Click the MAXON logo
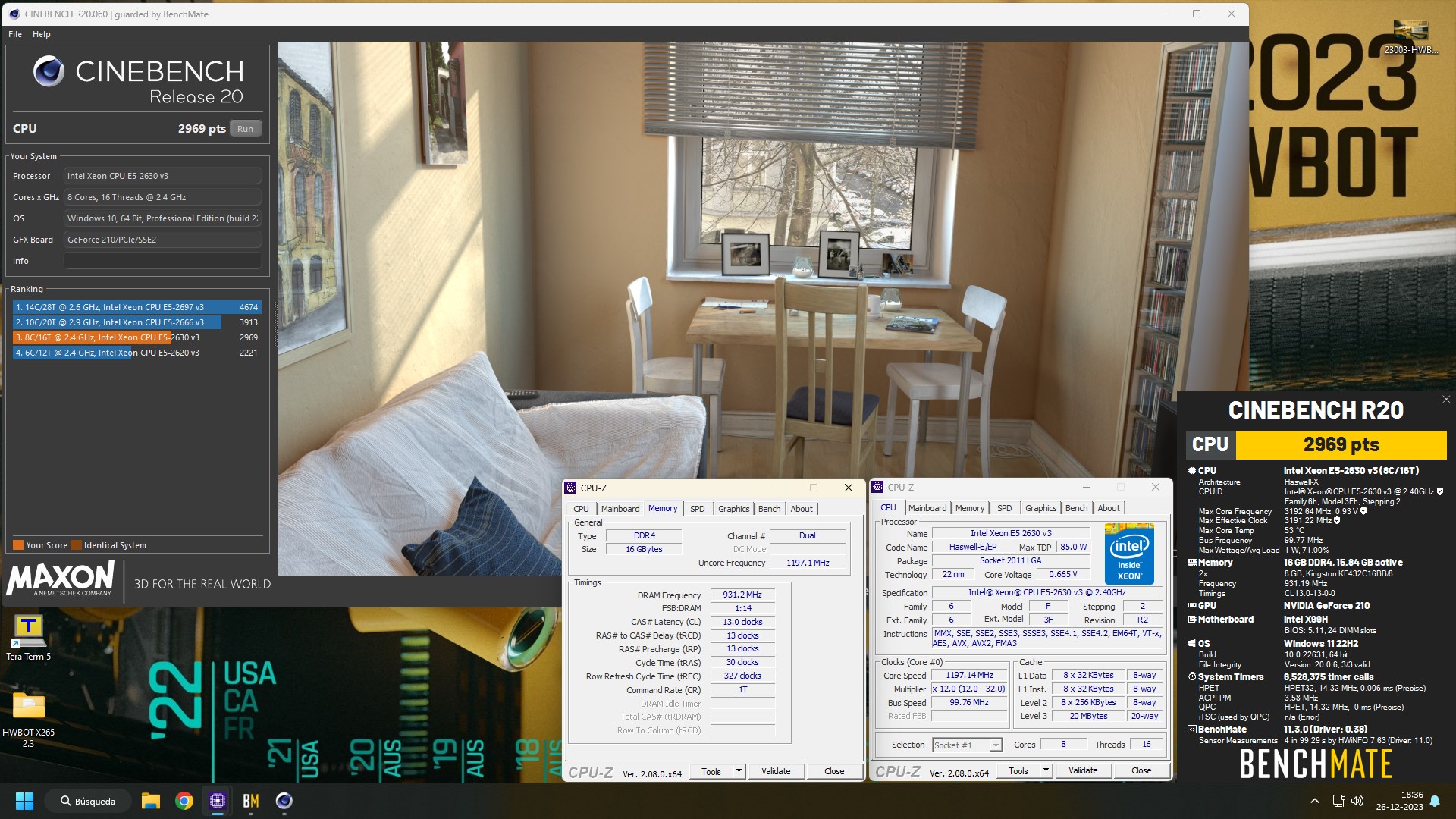The image size is (1456, 819). (x=61, y=579)
